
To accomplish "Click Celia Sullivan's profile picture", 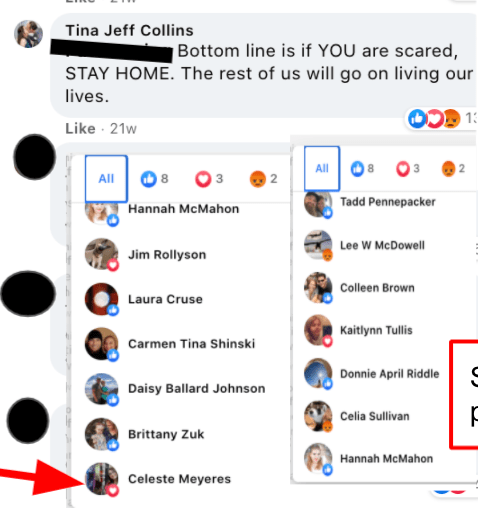I will tap(318, 416).
